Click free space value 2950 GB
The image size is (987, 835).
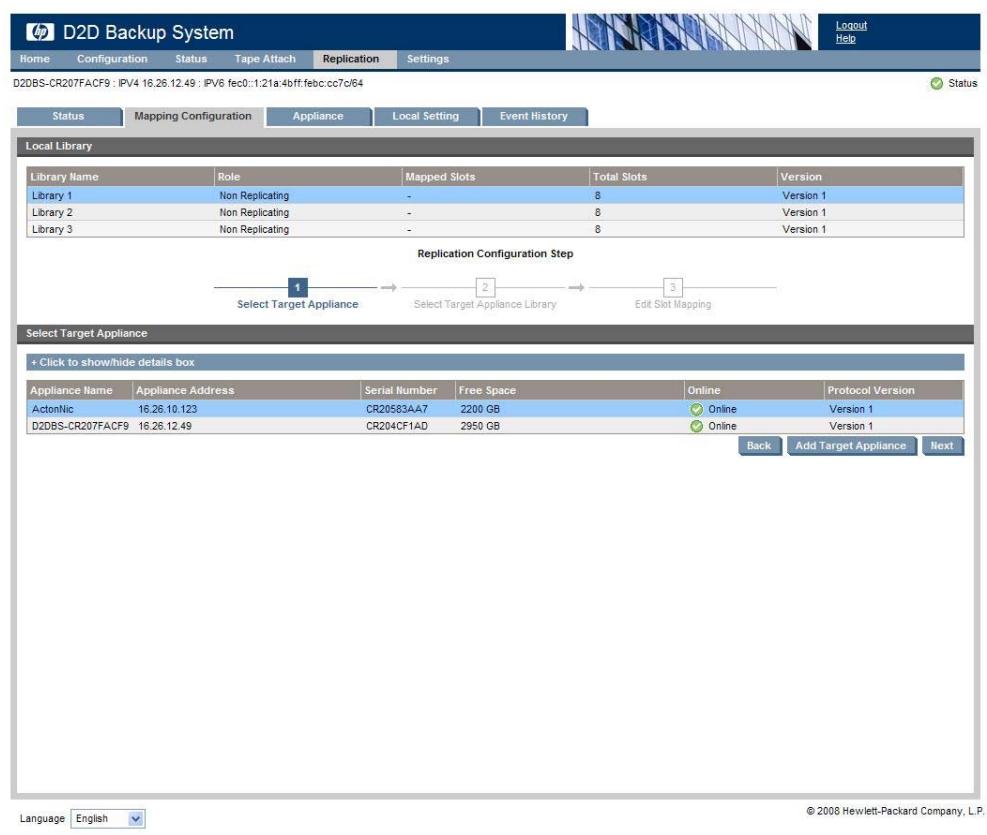[480, 426]
